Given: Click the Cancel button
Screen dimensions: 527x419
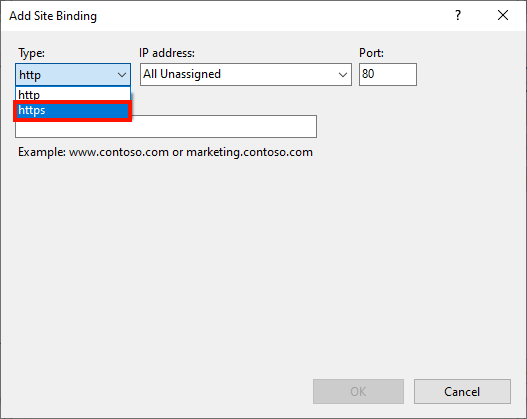Looking at the screenshot, I should pos(462,391).
